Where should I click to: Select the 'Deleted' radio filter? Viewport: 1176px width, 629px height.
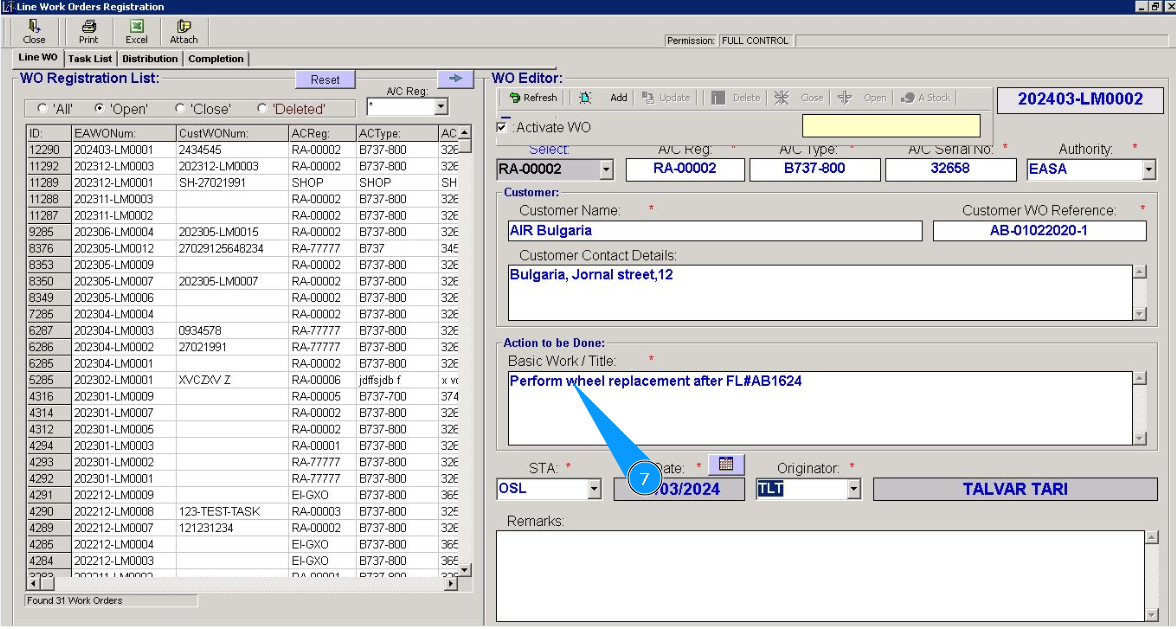click(x=262, y=108)
